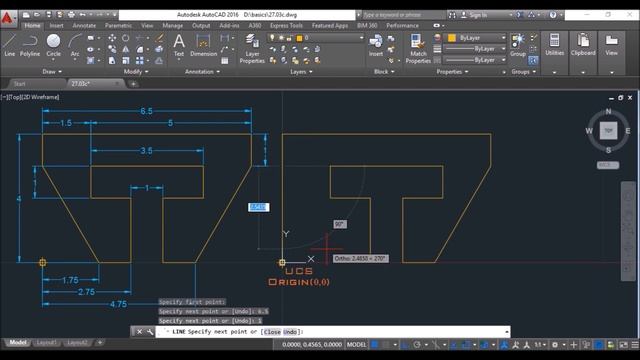
Task: Click the add layout plus button
Action: (x=100, y=343)
